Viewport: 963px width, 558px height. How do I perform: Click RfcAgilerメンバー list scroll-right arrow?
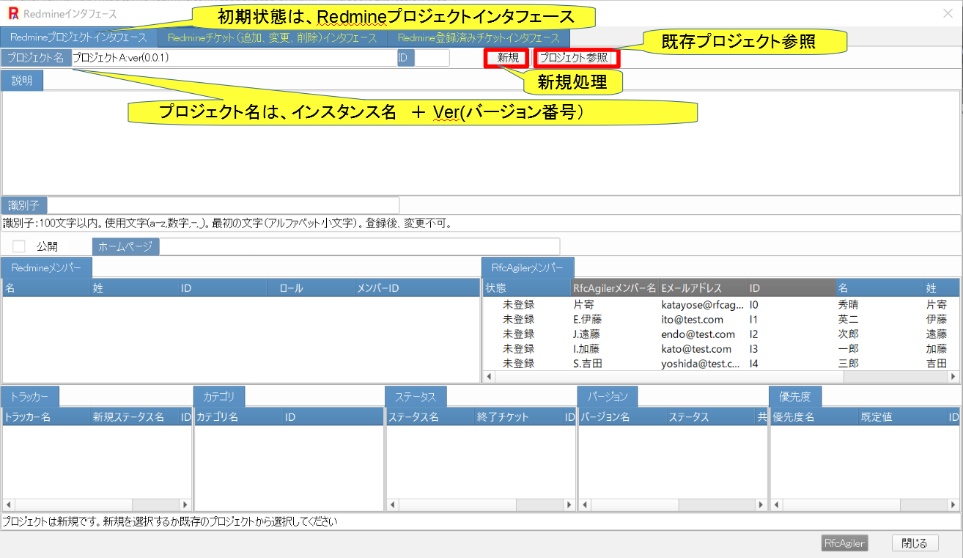(x=953, y=376)
